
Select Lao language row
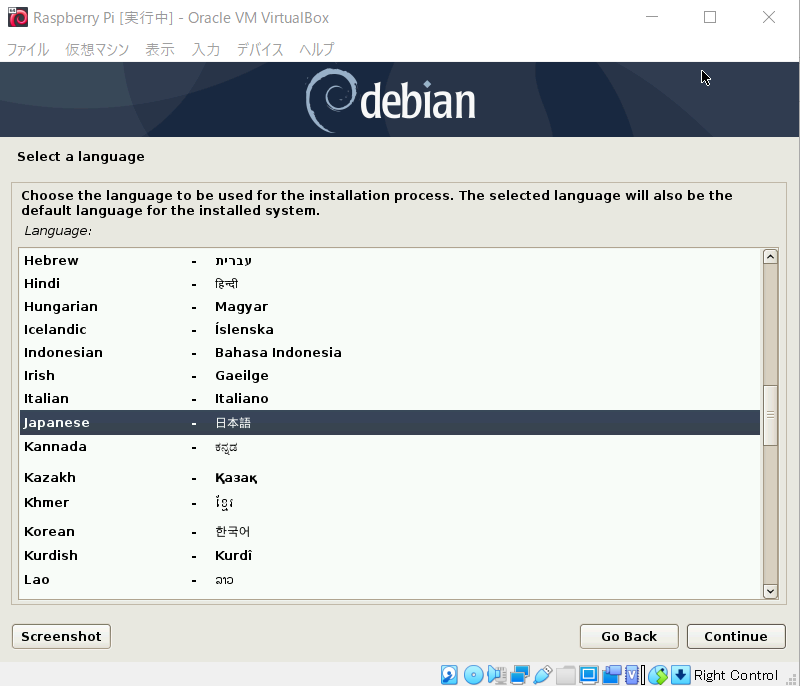coord(390,580)
